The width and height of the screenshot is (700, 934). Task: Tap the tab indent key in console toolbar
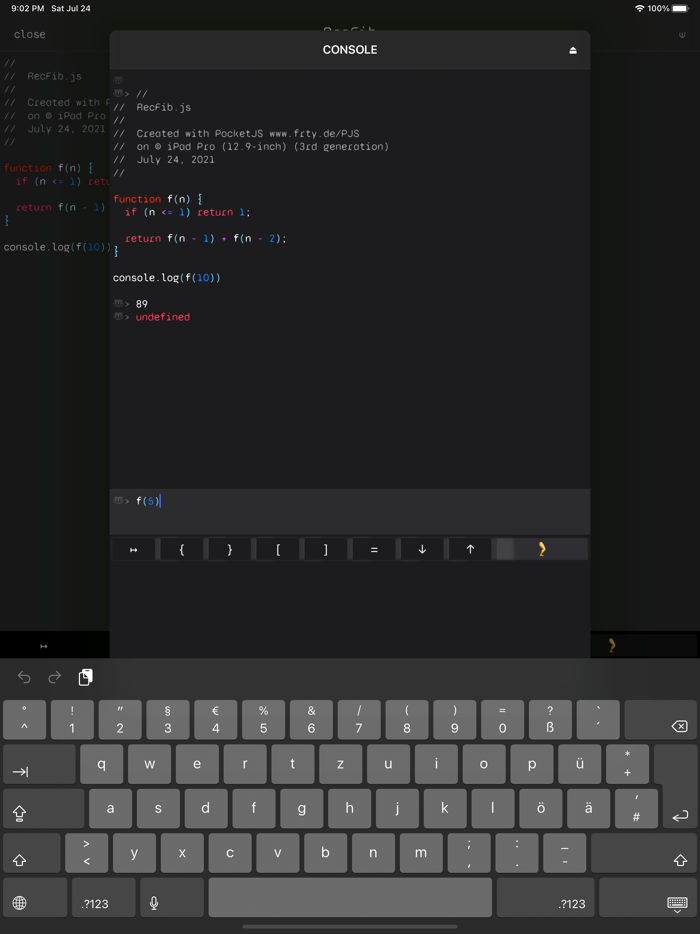coord(133,550)
